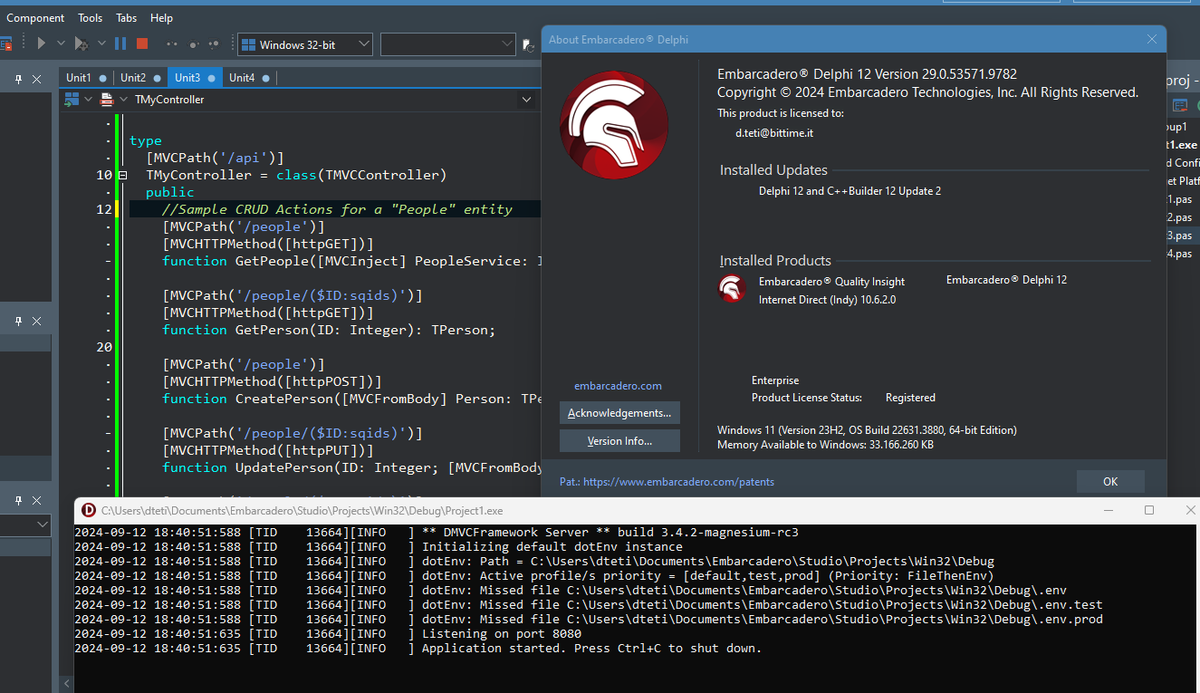
Task: Pin the upper left docked panel
Action: 19,78
